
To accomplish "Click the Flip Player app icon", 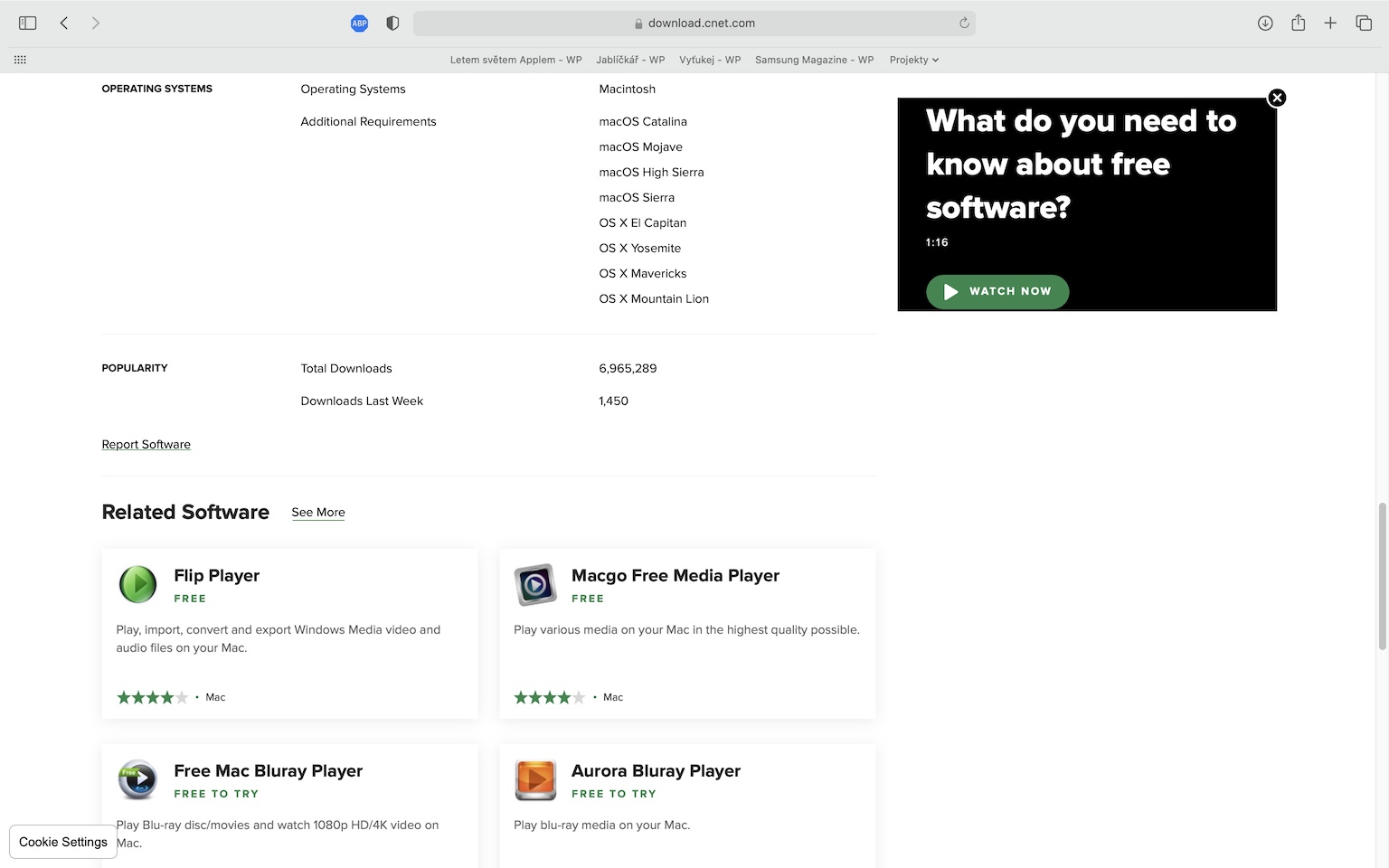I will pos(137,584).
